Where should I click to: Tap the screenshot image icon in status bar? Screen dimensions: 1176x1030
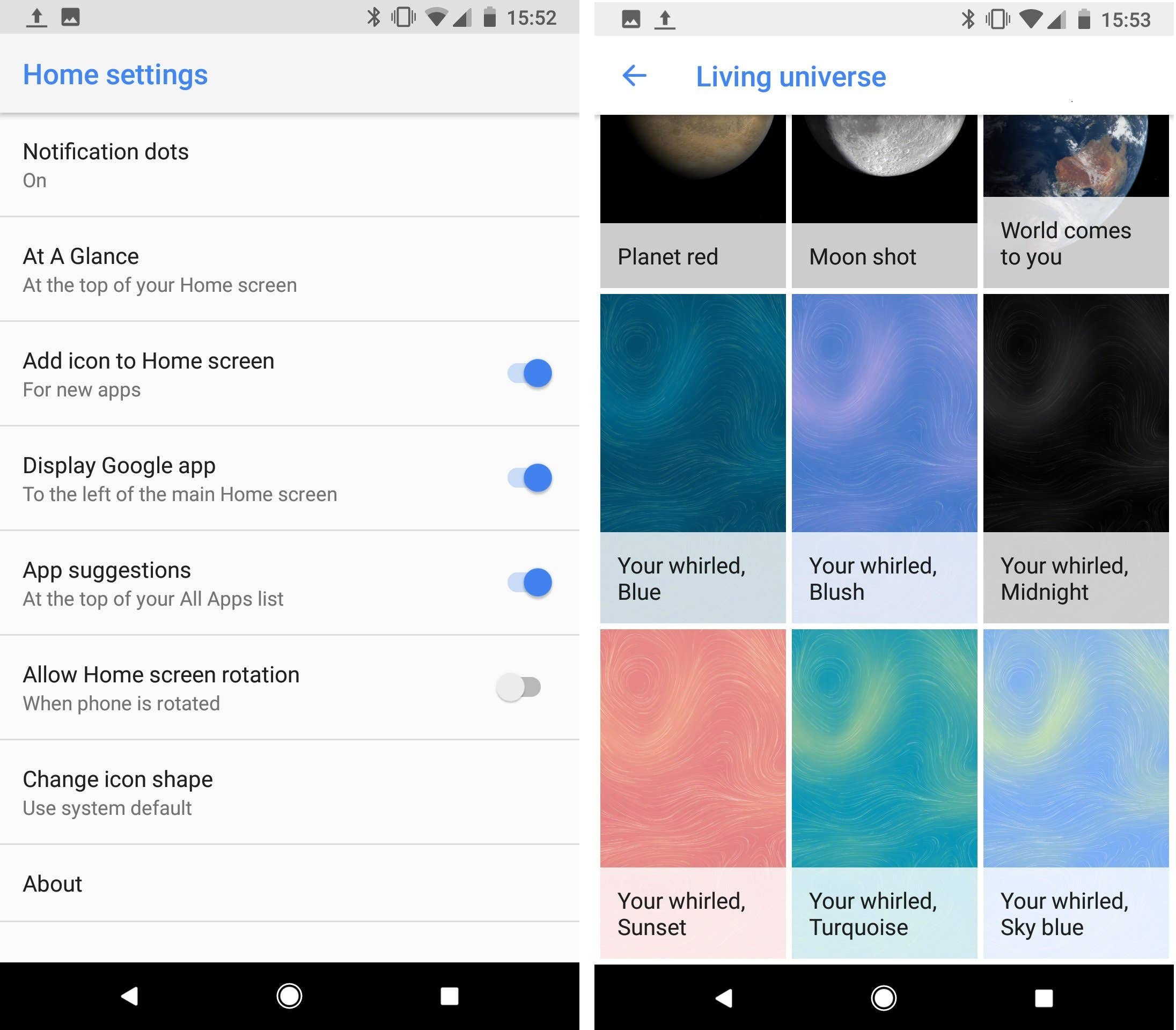tap(71, 17)
